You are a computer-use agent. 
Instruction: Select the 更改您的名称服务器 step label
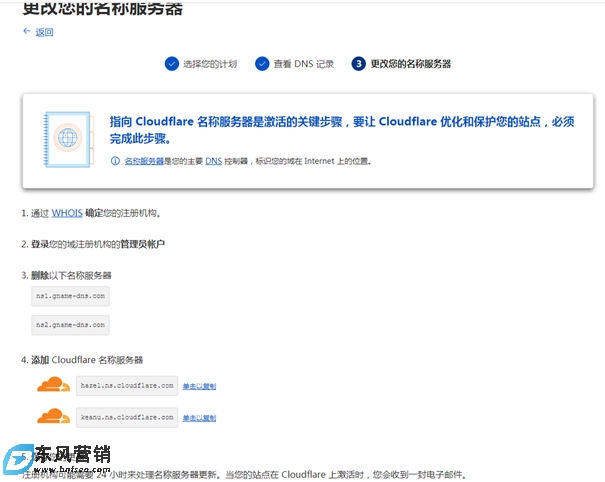tap(411, 64)
